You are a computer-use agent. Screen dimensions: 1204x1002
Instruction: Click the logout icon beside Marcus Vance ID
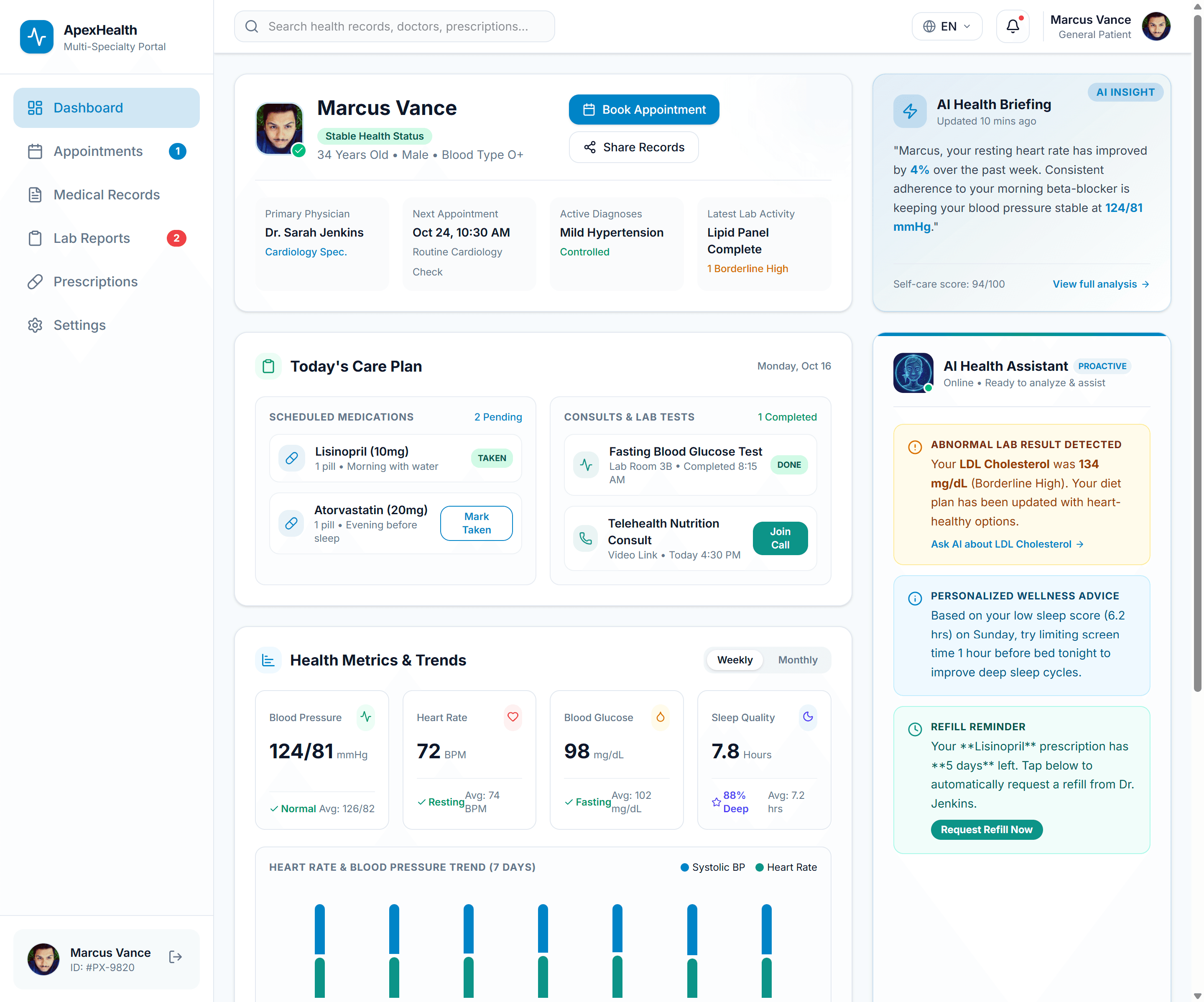(x=176, y=957)
